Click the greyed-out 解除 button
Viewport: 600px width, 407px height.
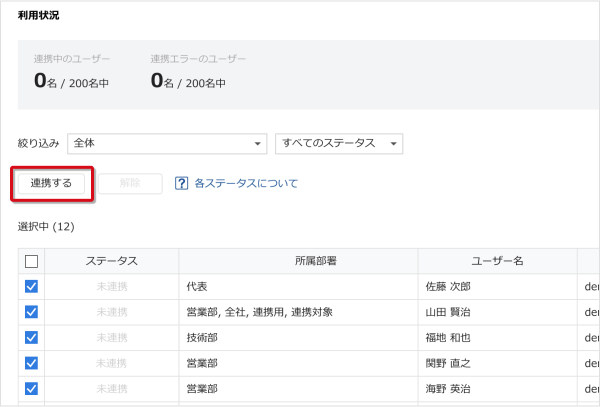click(130, 184)
